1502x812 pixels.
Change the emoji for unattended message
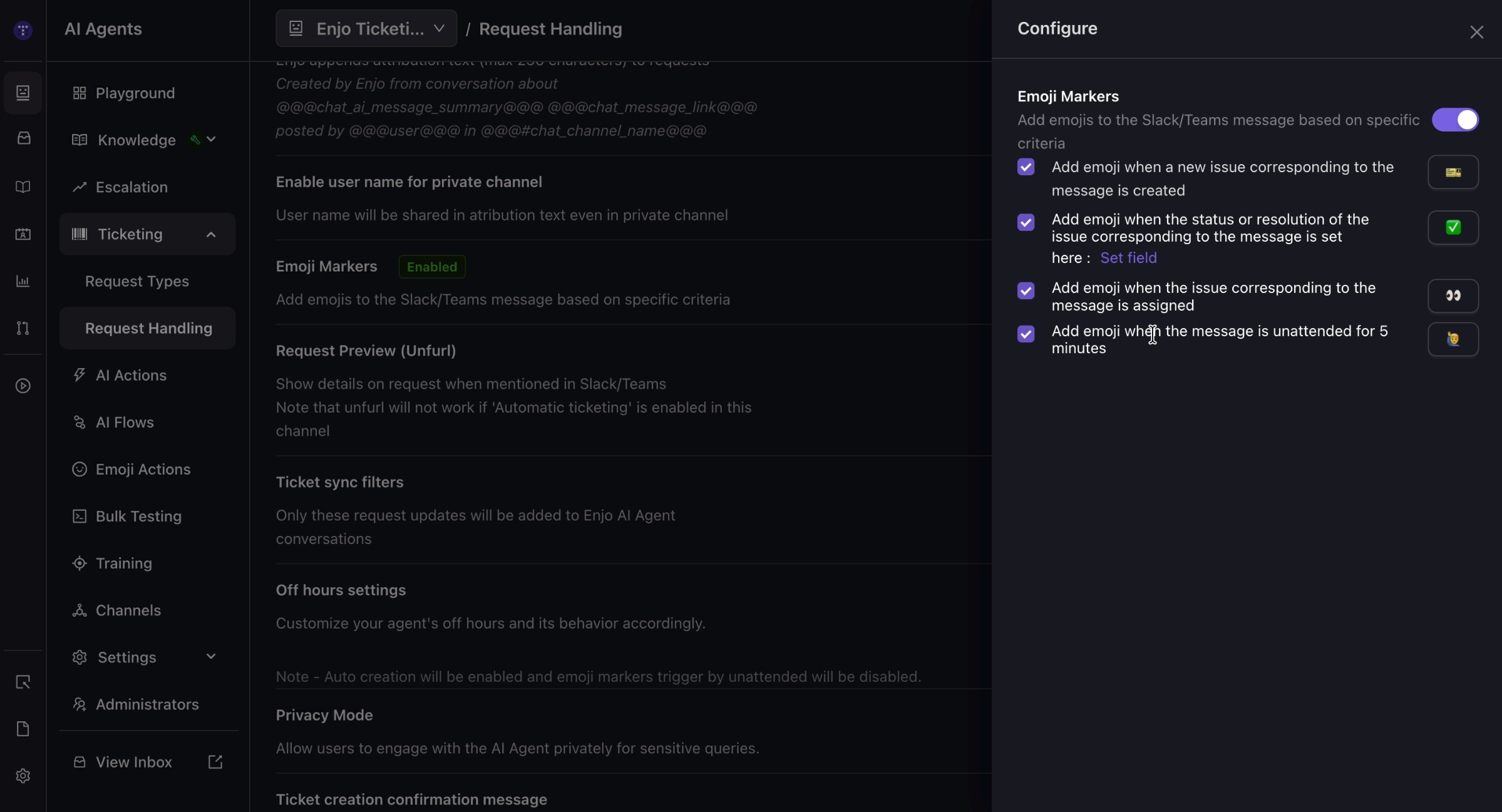(1453, 339)
